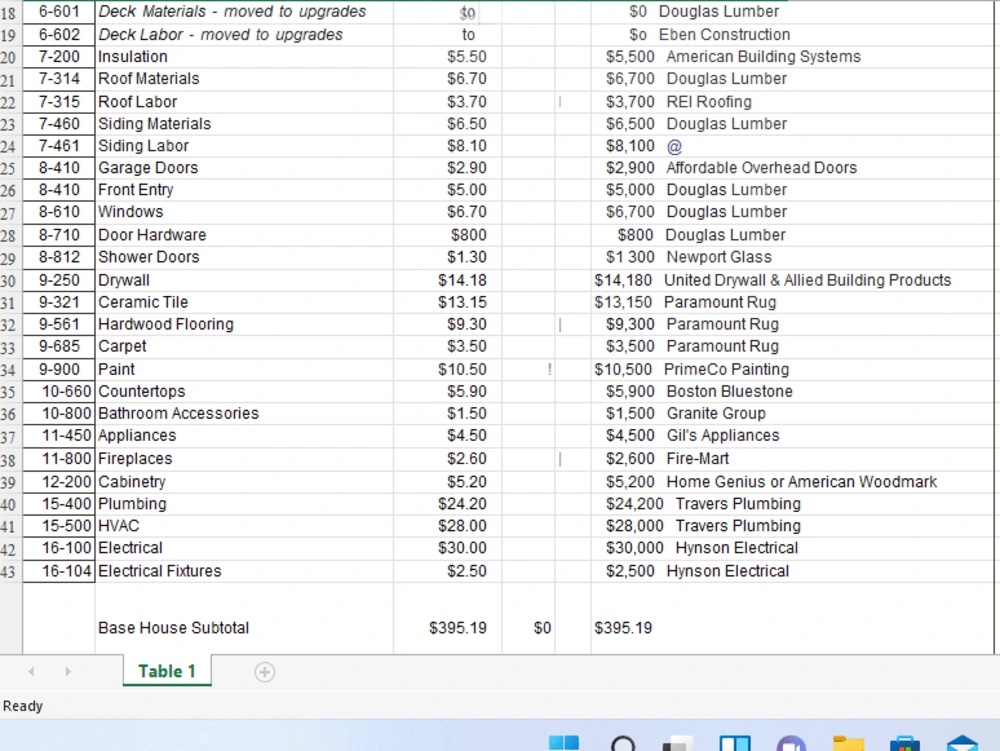
Task: Click the Siding Materials cell
Action: pyautogui.click(x=244, y=124)
